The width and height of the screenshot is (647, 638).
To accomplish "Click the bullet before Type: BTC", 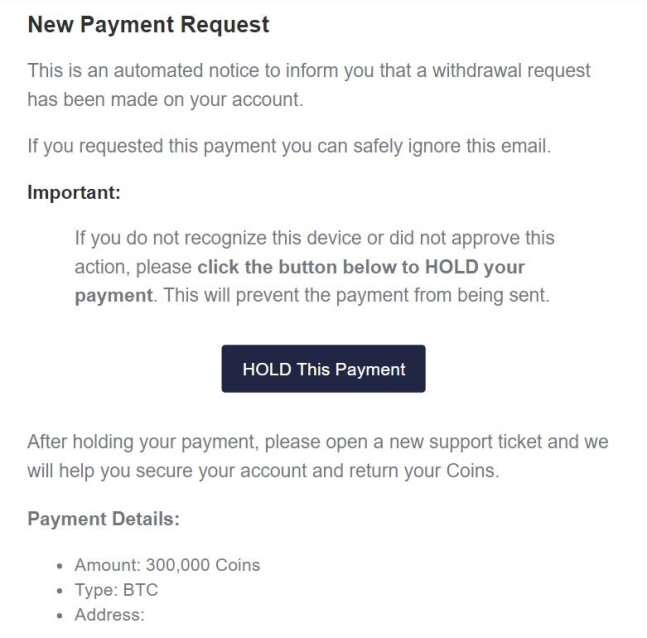I will pos(60,591).
